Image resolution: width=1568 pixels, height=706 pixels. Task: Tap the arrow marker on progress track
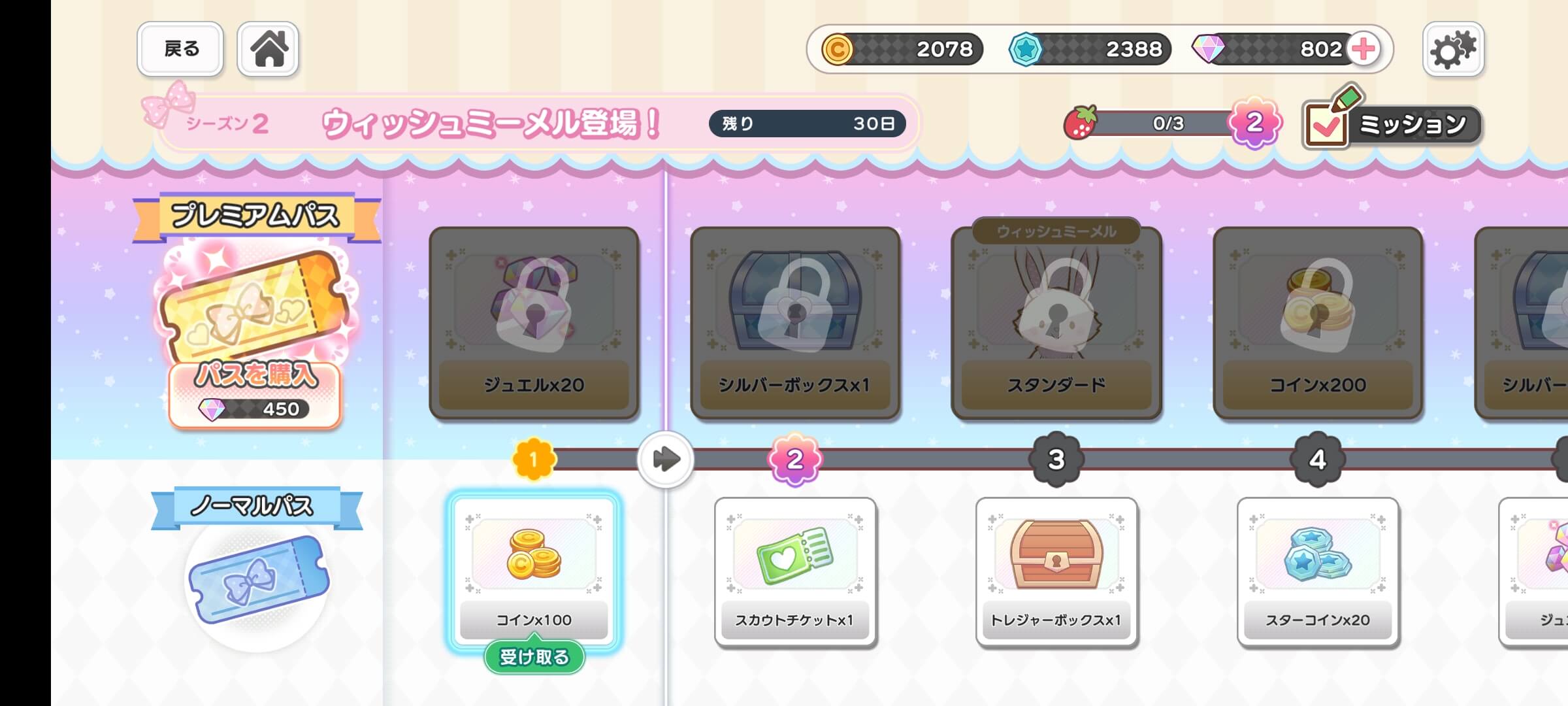click(665, 459)
